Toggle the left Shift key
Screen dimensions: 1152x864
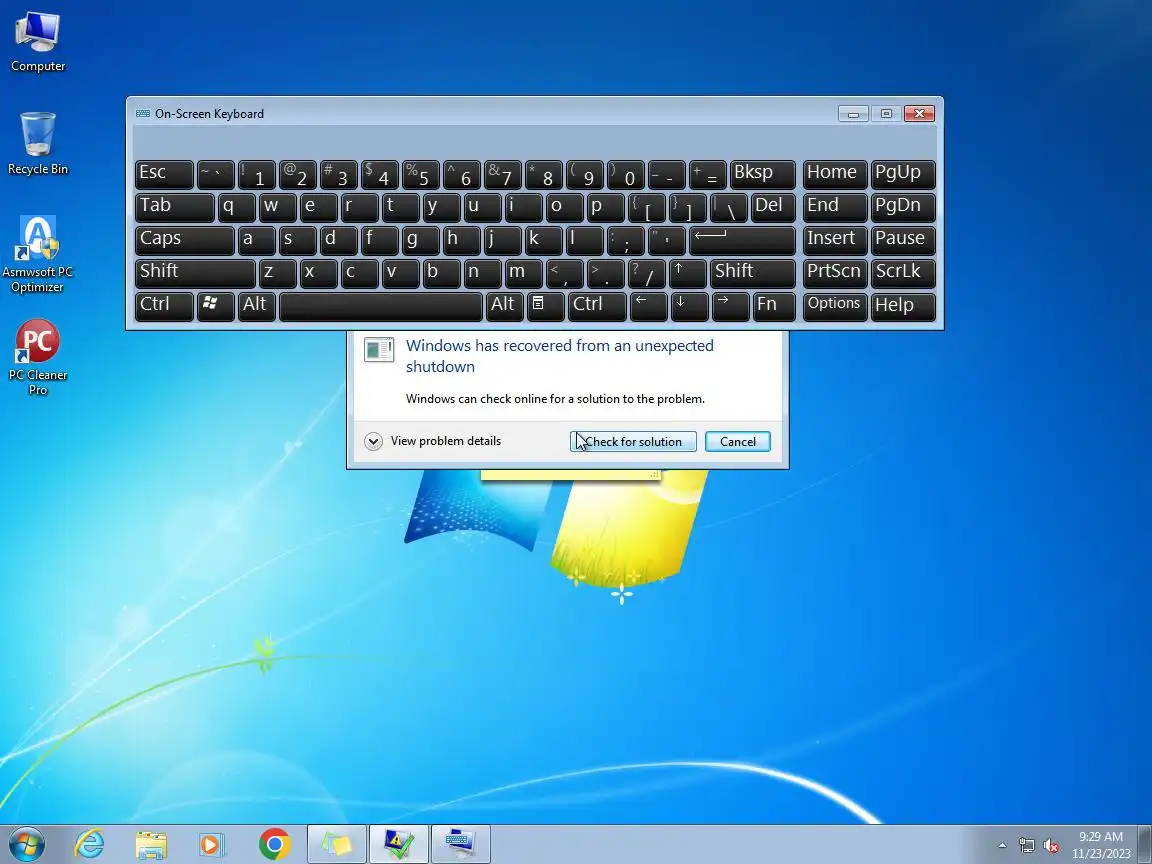tap(195, 273)
